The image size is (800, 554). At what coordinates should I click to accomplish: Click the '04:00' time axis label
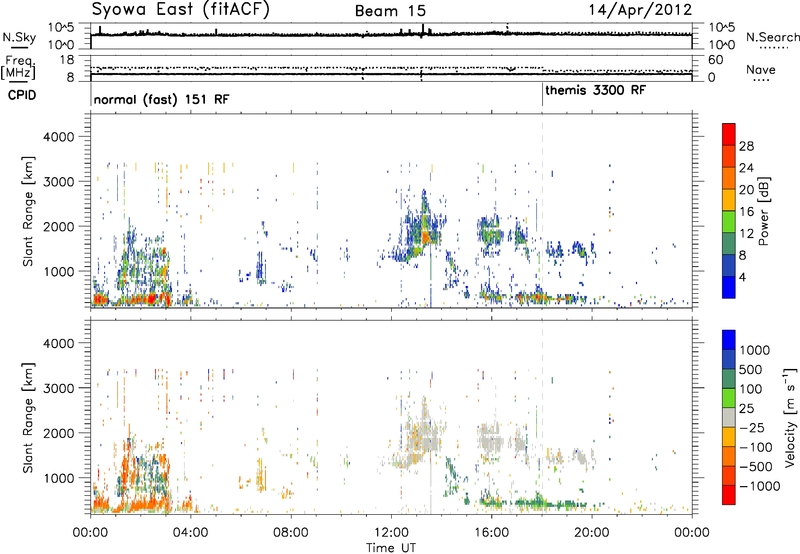point(190,533)
